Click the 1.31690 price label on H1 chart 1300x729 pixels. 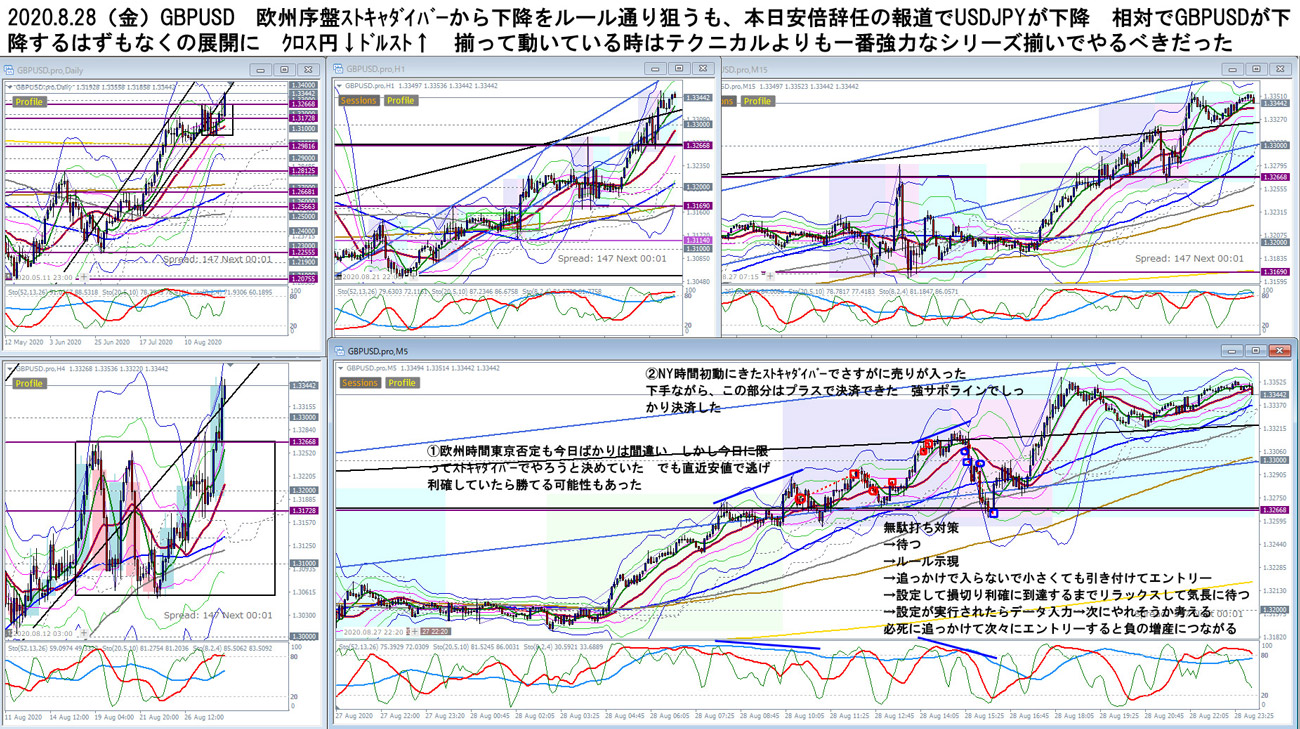pos(698,205)
